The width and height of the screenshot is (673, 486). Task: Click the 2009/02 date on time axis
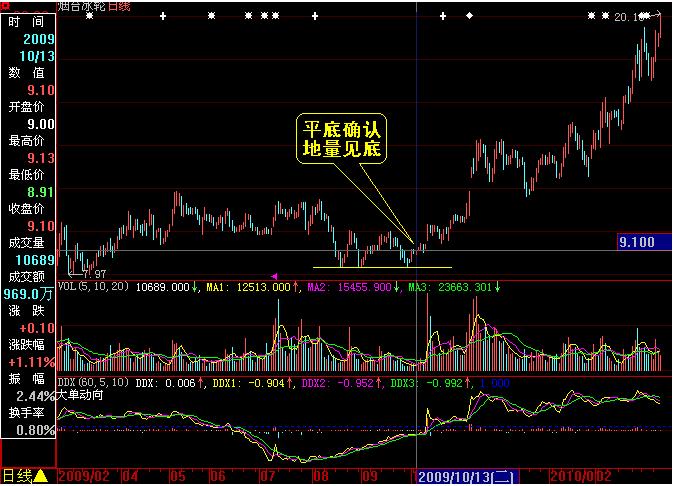click(84, 476)
